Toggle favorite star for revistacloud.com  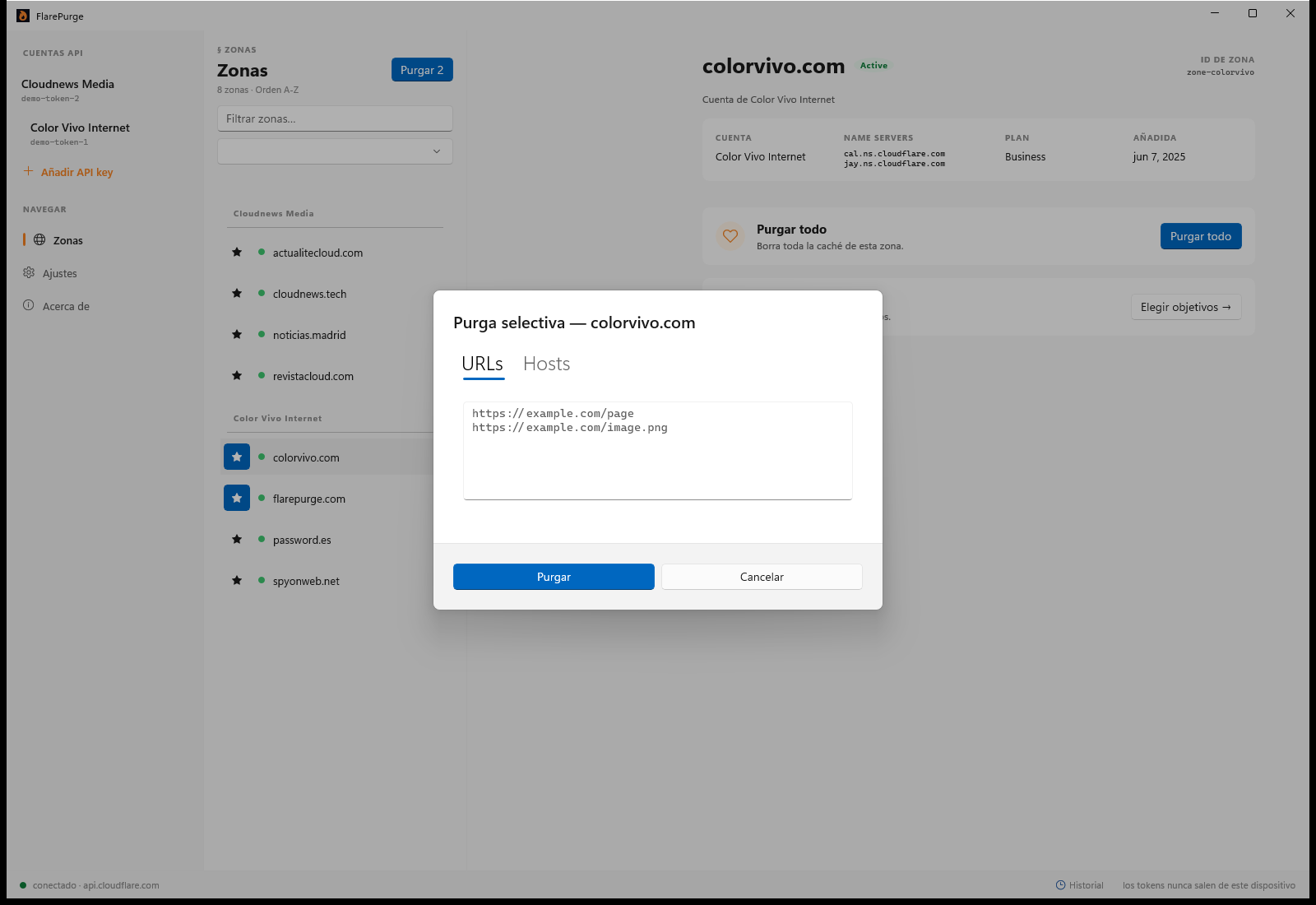click(237, 376)
